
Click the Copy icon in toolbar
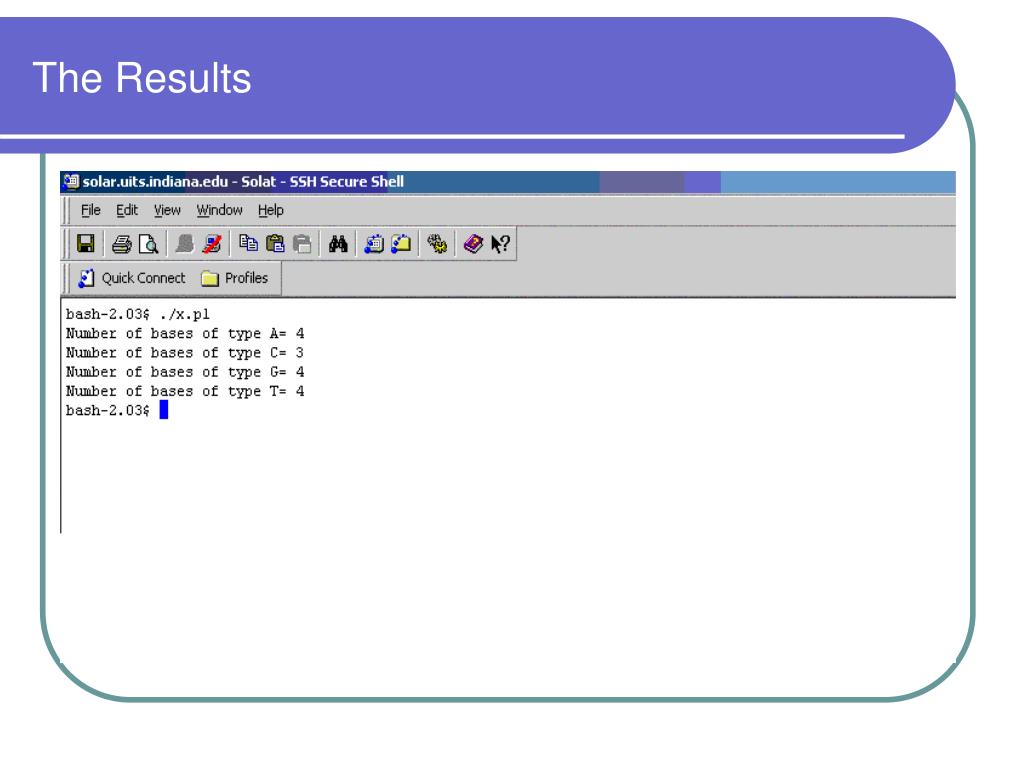248,244
